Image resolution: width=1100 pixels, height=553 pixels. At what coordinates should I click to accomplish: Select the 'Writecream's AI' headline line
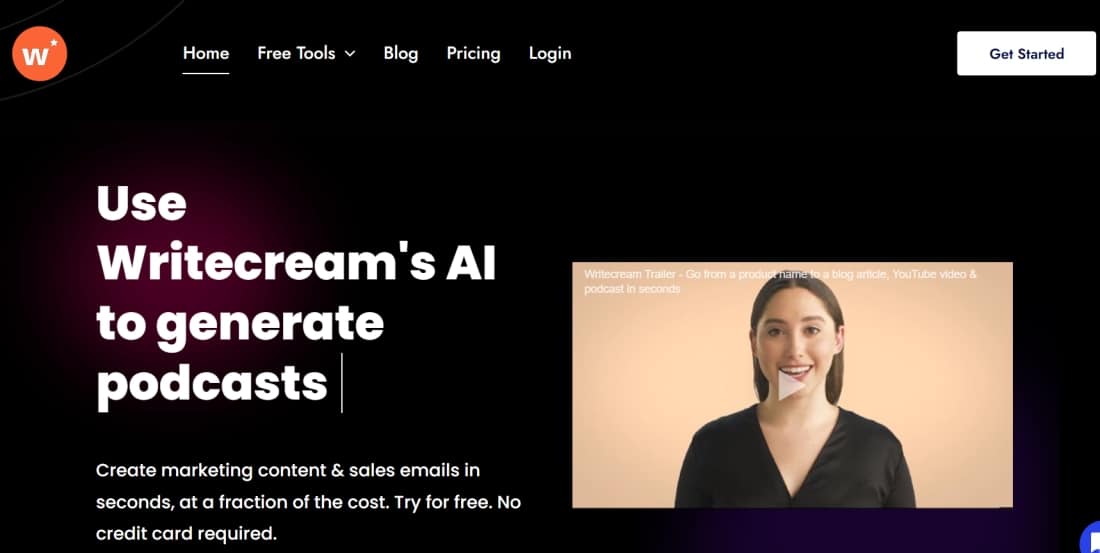(296, 265)
